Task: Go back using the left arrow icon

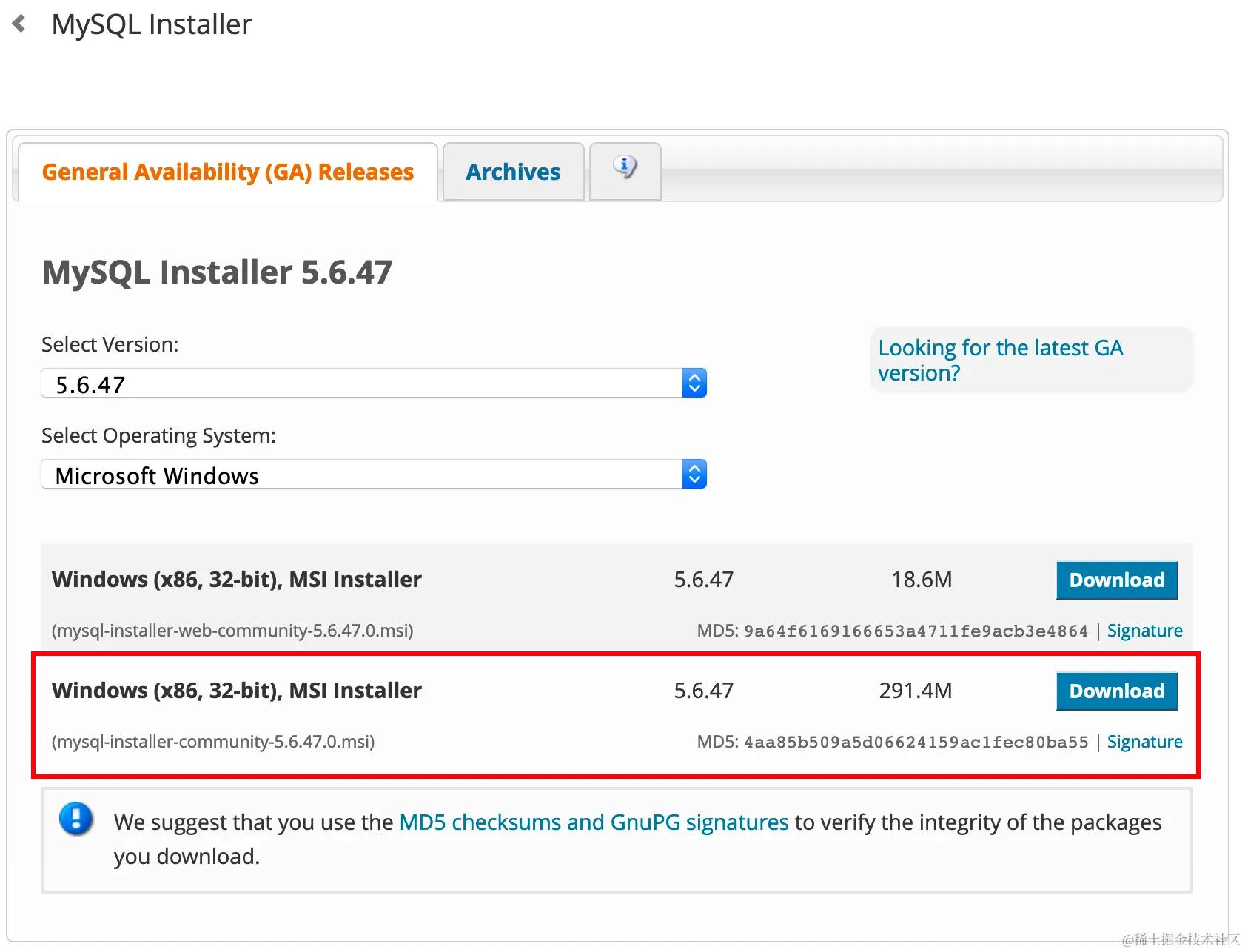Action: point(19,24)
